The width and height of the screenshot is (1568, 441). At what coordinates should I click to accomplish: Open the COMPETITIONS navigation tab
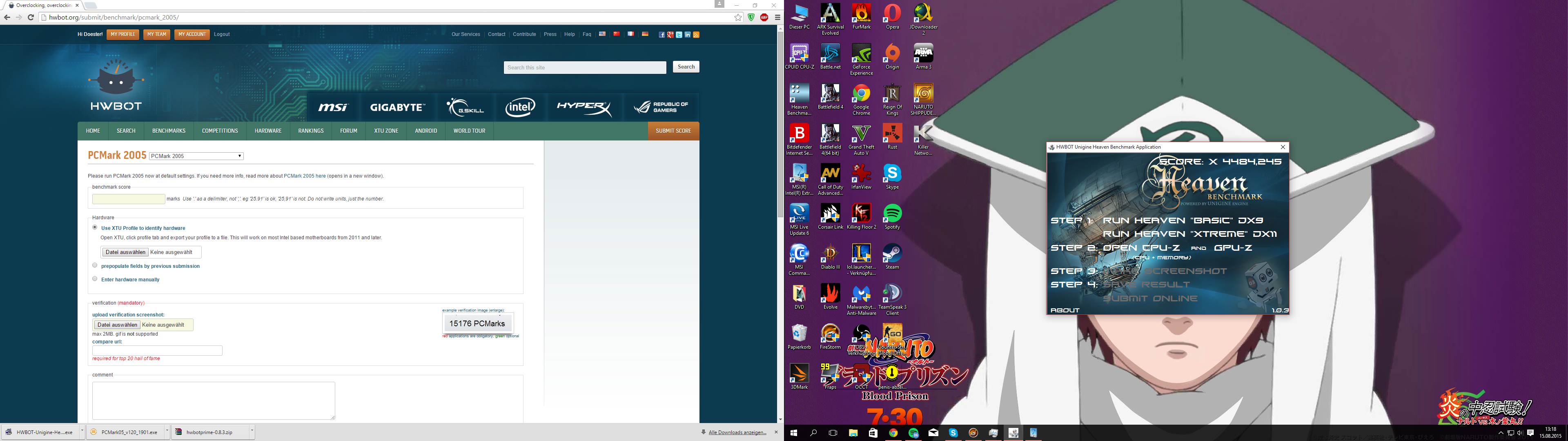pyautogui.click(x=220, y=131)
